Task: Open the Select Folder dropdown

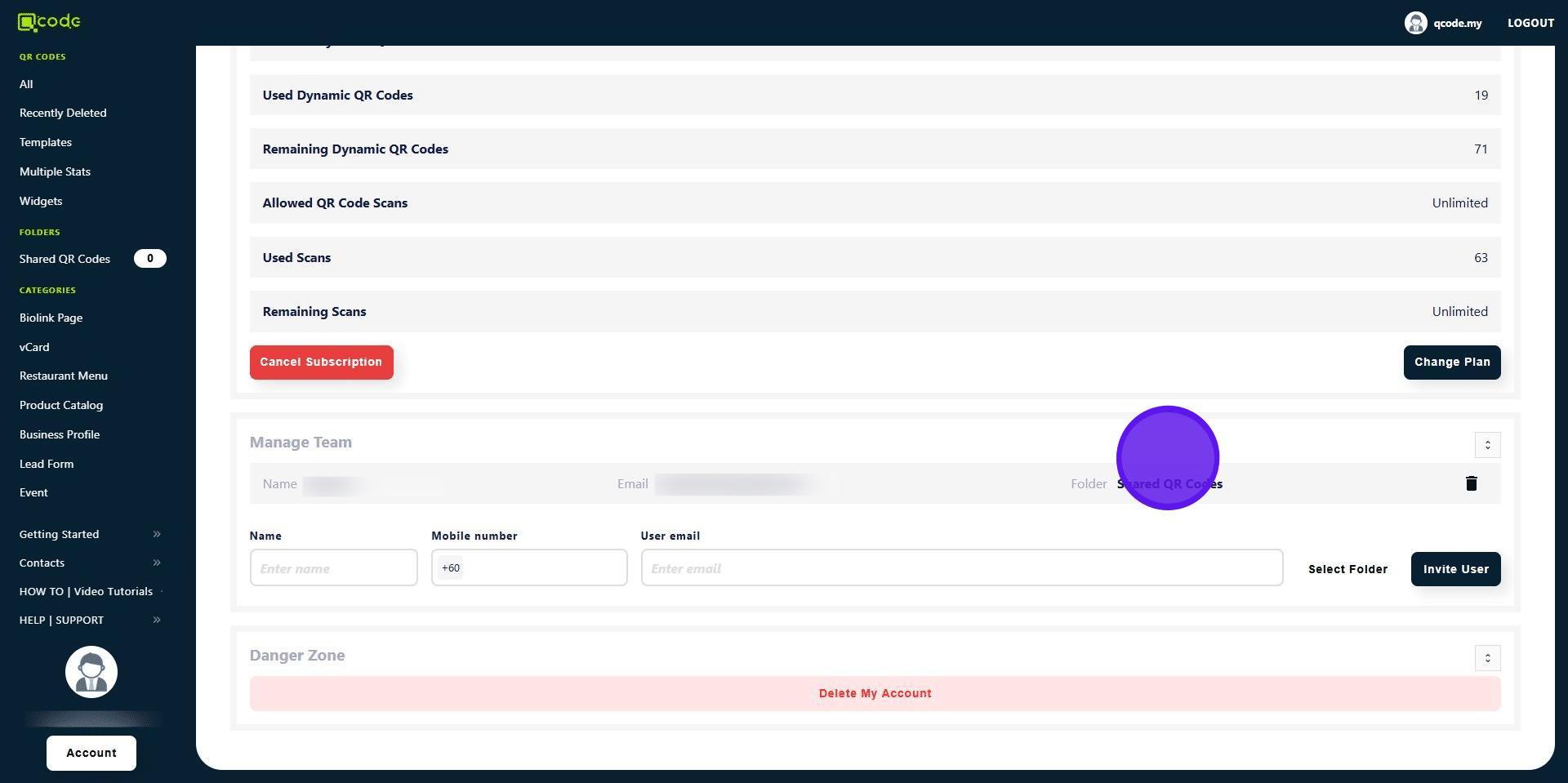Action: (x=1347, y=569)
